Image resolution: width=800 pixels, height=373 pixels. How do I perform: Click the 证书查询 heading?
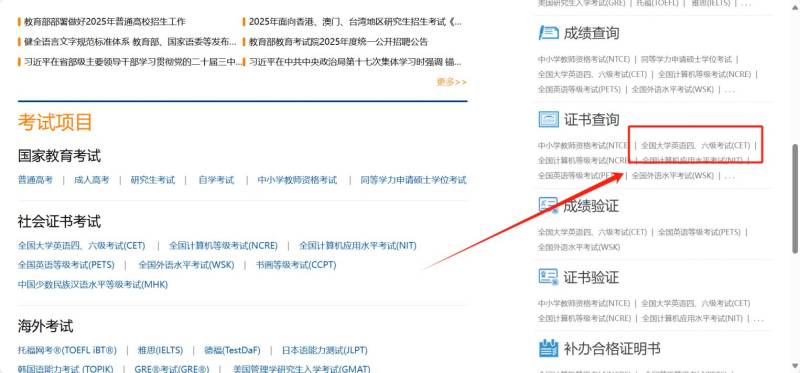591,120
